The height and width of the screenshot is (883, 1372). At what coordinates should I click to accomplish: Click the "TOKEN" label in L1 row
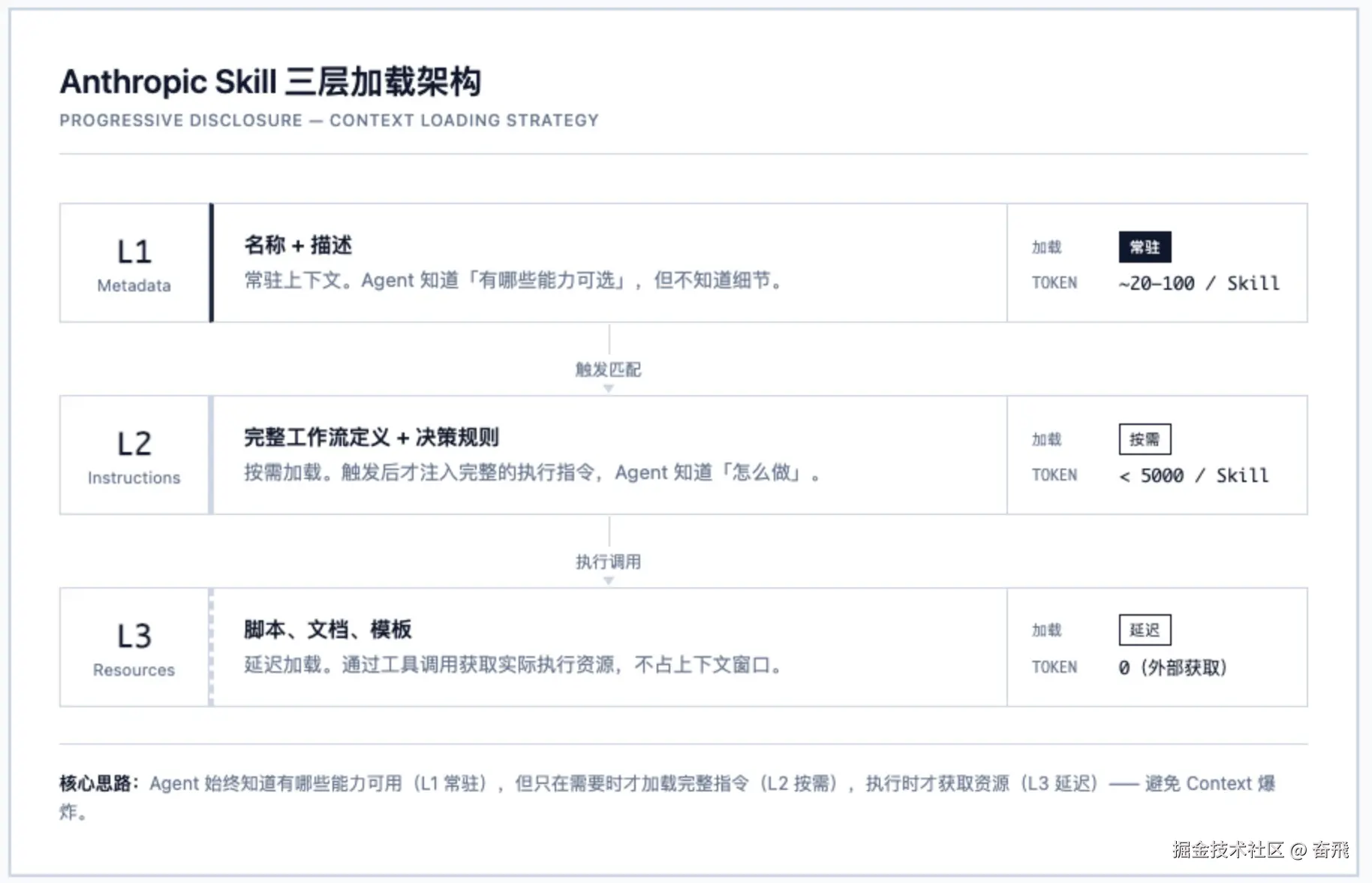1055,283
